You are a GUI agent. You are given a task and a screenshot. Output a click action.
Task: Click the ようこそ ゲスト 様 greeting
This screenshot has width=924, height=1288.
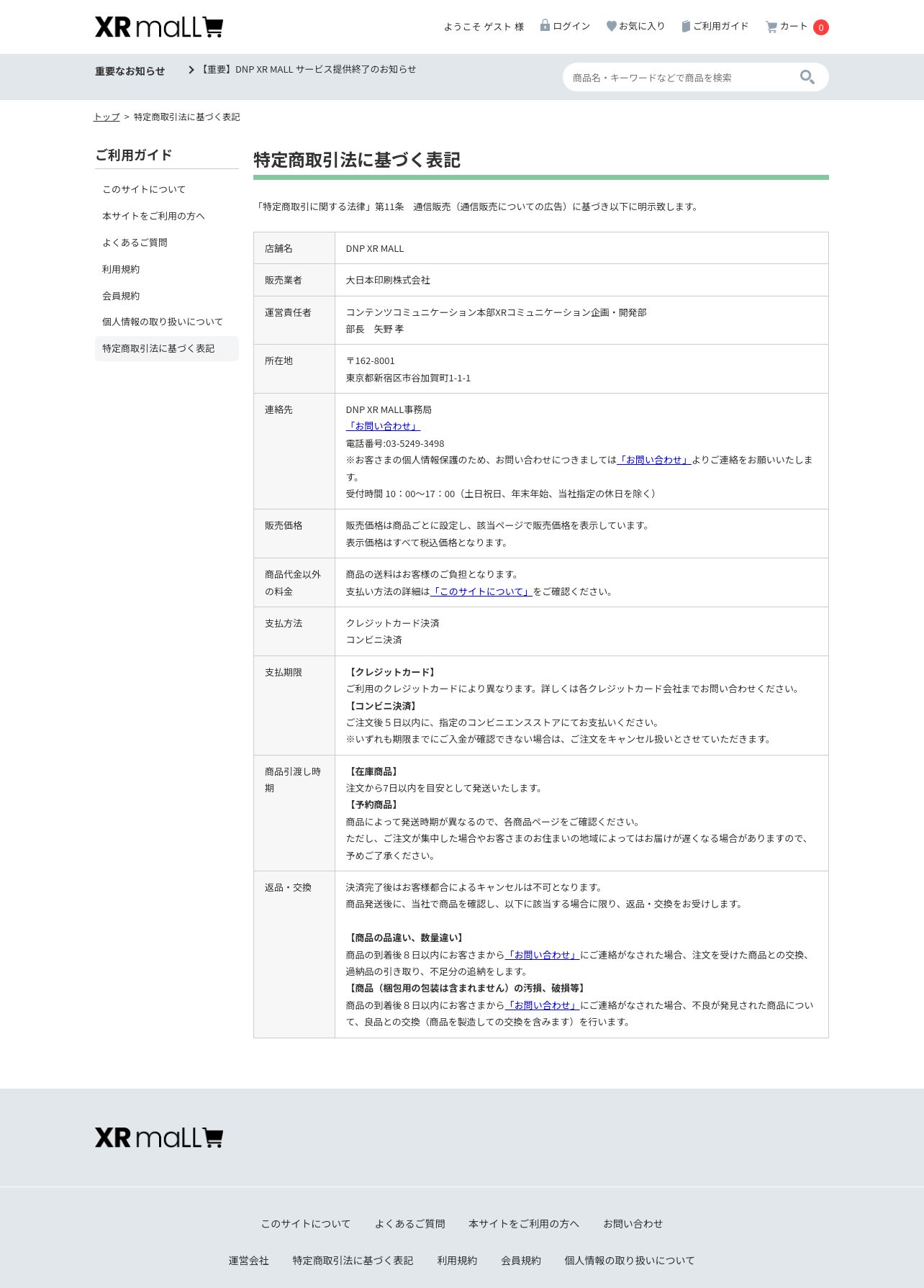click(x=484, y=27)
